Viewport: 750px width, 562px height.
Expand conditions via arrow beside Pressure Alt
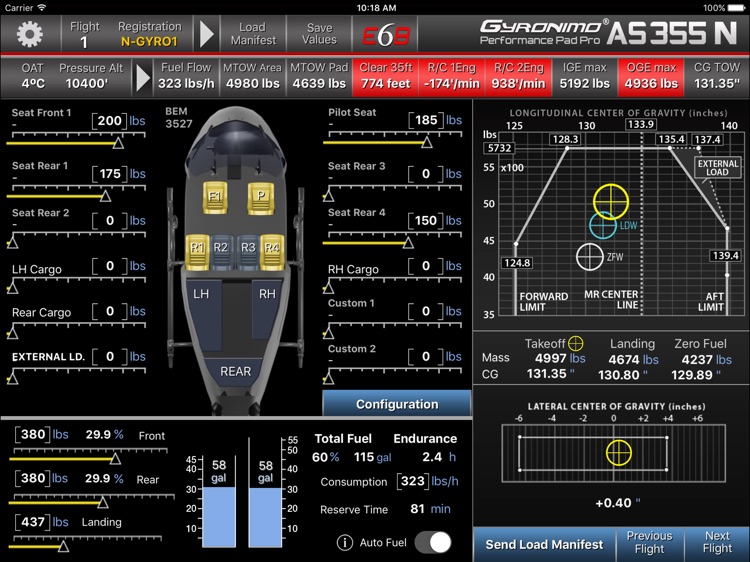pos(143,77)
